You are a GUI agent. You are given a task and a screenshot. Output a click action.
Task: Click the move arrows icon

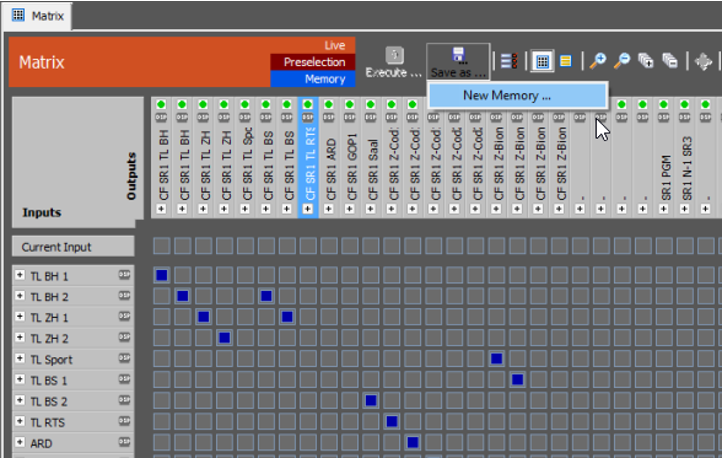(703, 61)
